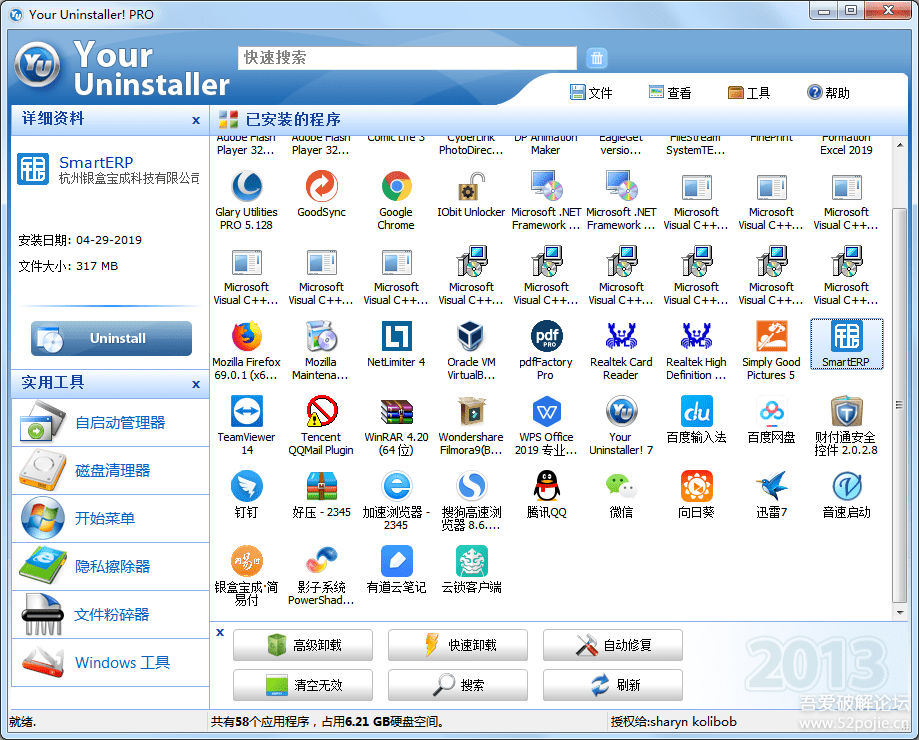Select the Realtek Card Reader icon
Screen dimensions: 919x740
[x=621, y=336]
